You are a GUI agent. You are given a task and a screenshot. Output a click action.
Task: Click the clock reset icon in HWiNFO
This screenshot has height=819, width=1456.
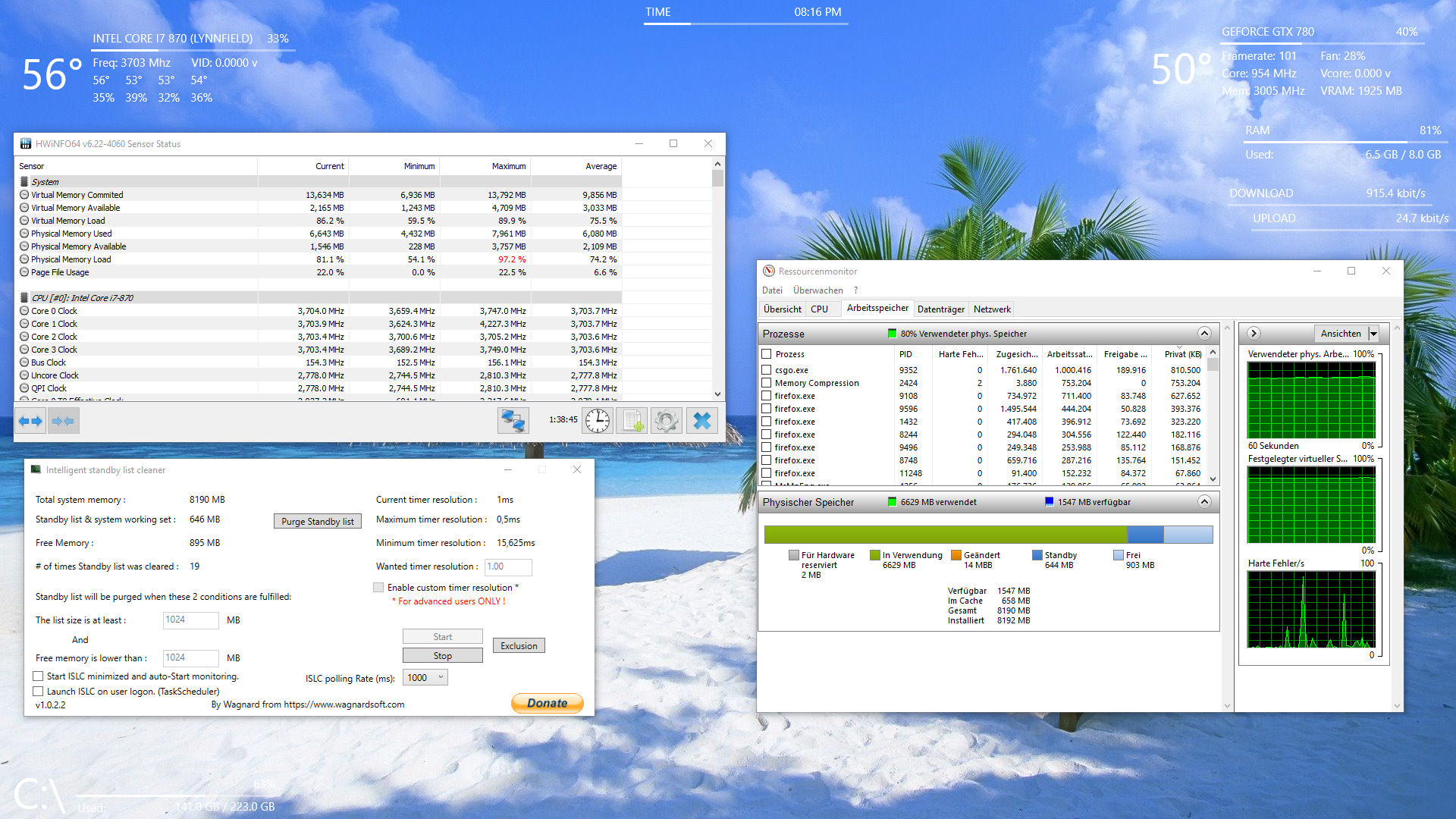(597, 420)
